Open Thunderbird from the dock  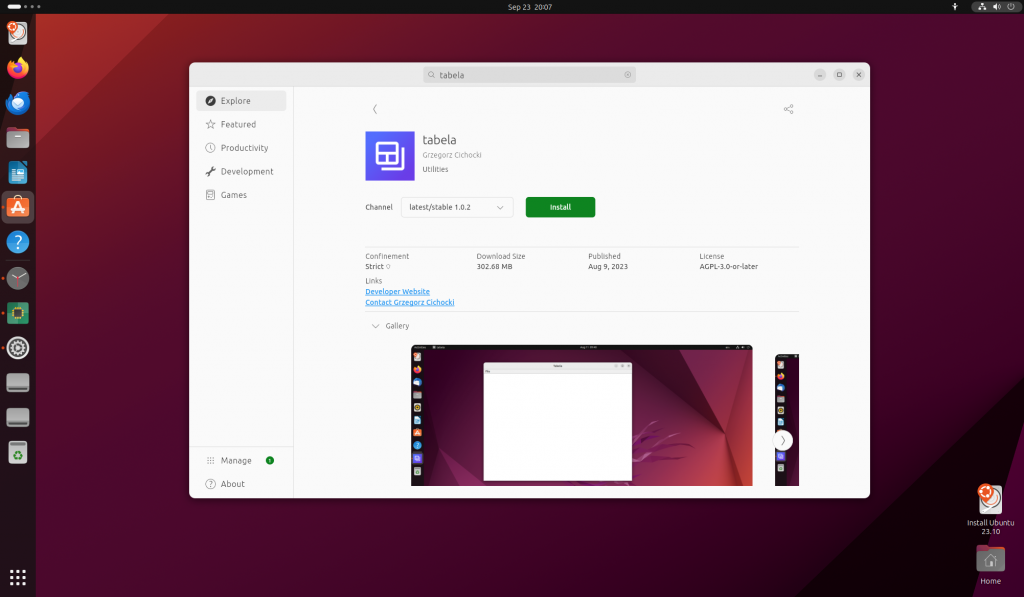point(17,102)
